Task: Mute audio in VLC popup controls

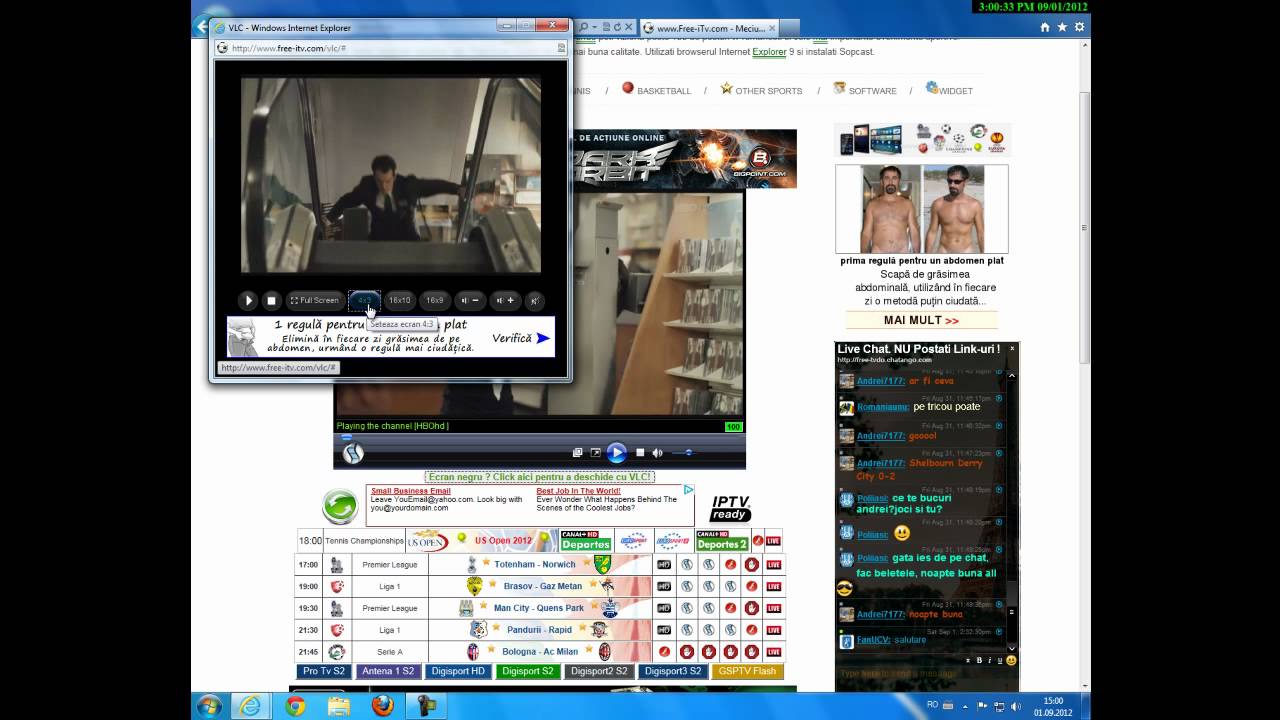Action: 534,300
